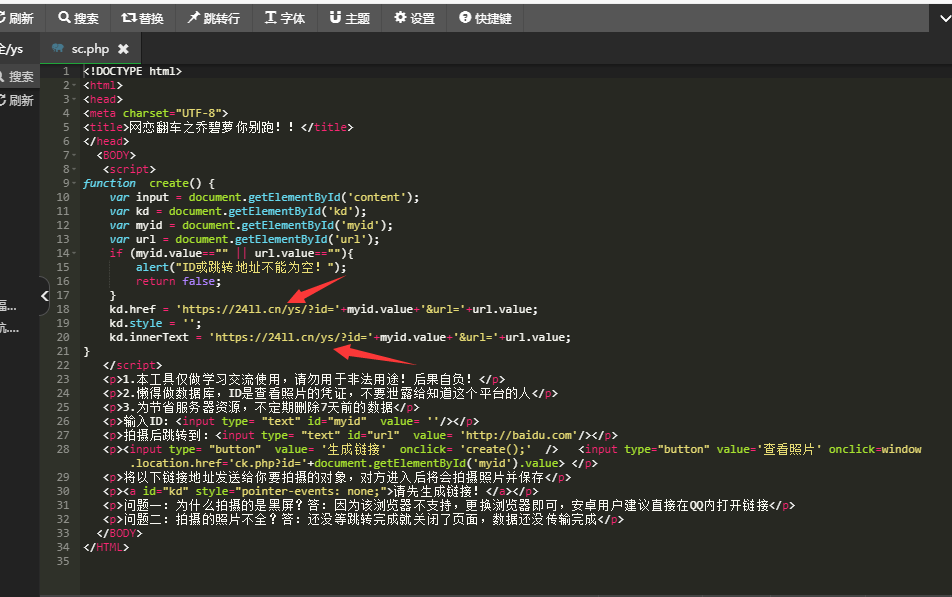Collapse the left sidebar panel with arrow handle
The width and height of the screenshot is (952, 597).
(44, 296)
